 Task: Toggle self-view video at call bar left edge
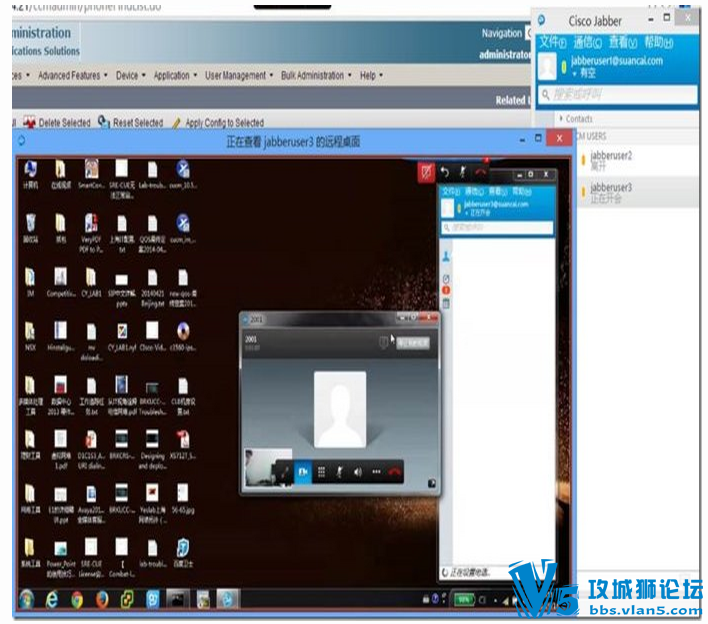point(284,472)
